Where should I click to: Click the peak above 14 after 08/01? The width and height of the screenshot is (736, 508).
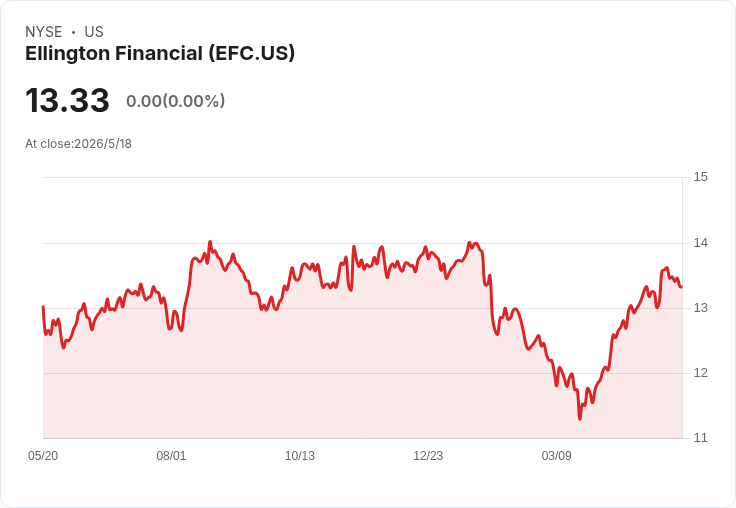click(210, 242)
